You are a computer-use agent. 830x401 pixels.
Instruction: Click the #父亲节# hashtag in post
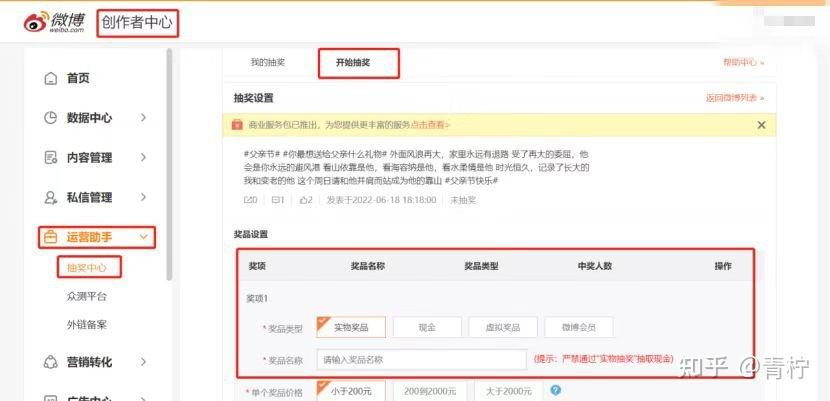261,154
